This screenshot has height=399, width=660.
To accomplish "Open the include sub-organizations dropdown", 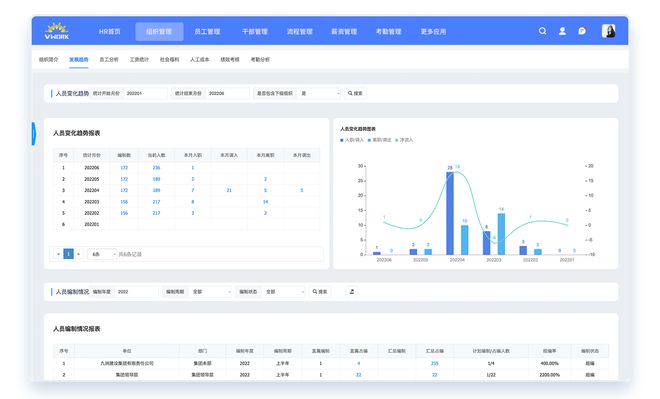I will pos(319,93).
